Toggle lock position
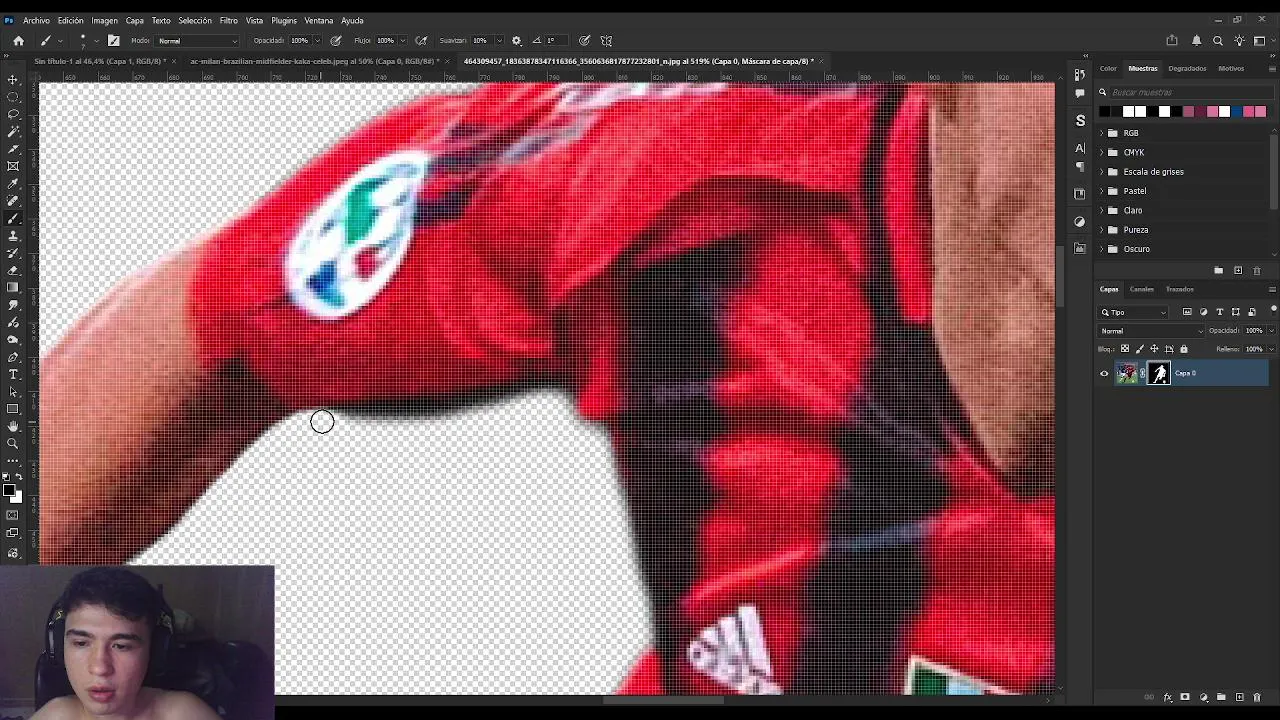The image size is (1280, 720). 1154,349
